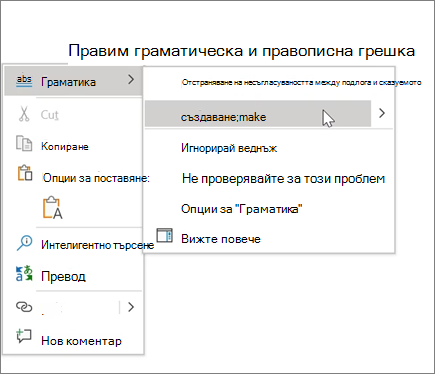The image size is (435, 374).
Task: Click the grammar explanation text Отстраняване на несъгласуваността
Action: click(x=301, y=82)
